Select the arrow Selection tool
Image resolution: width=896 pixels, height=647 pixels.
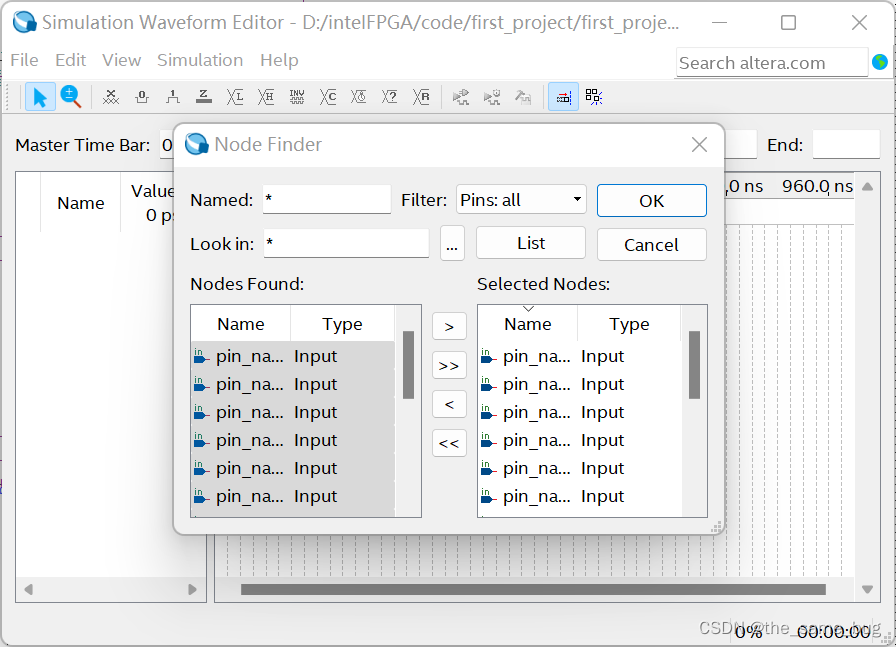[40, 97]
